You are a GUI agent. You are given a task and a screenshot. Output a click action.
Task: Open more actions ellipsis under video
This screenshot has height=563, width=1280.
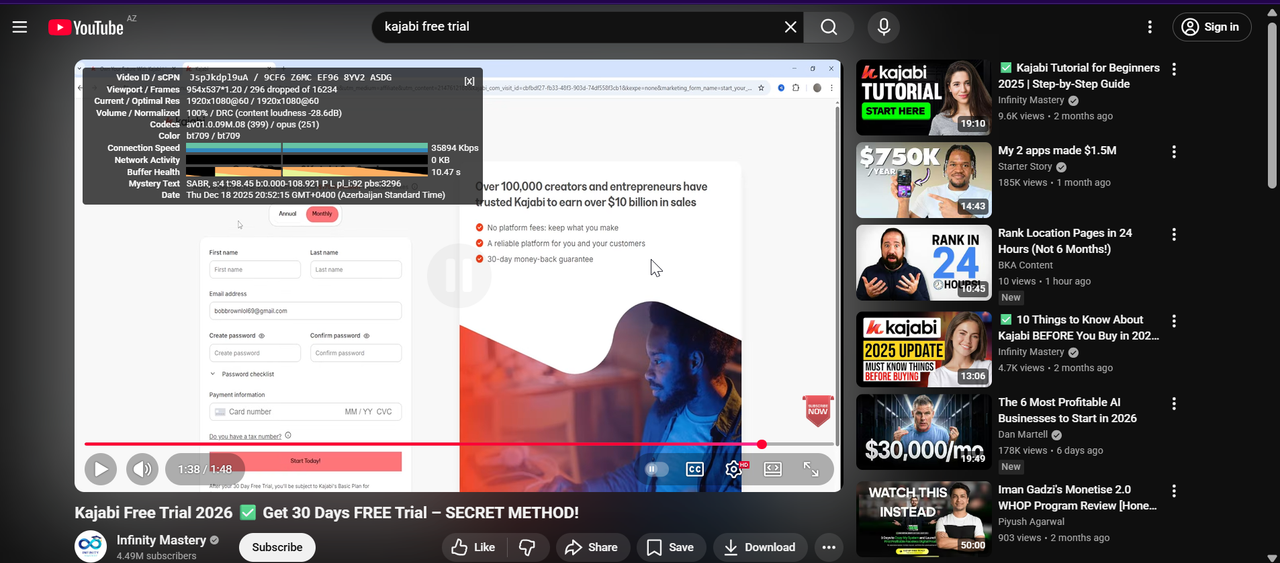[x=829, y=547]
